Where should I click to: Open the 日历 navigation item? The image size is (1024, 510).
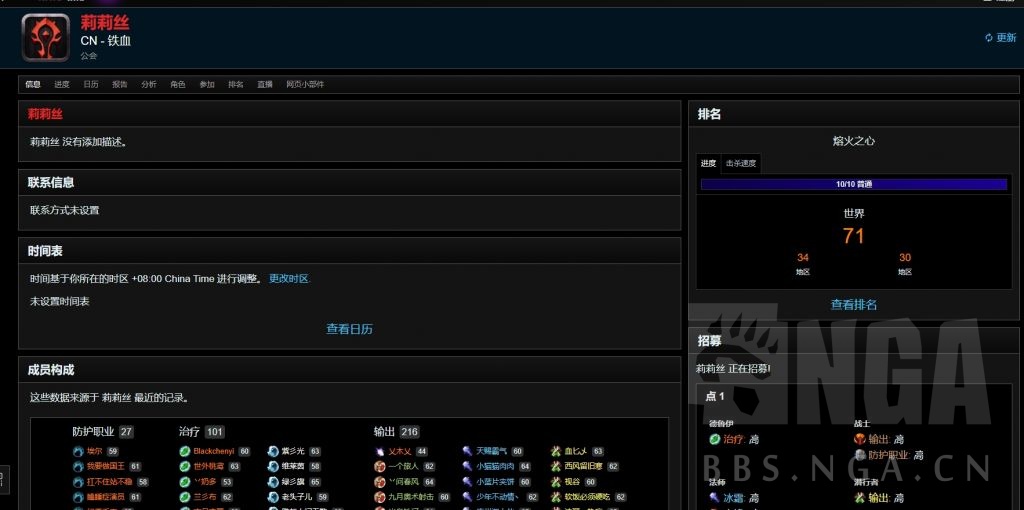click(x=91, y=85)
